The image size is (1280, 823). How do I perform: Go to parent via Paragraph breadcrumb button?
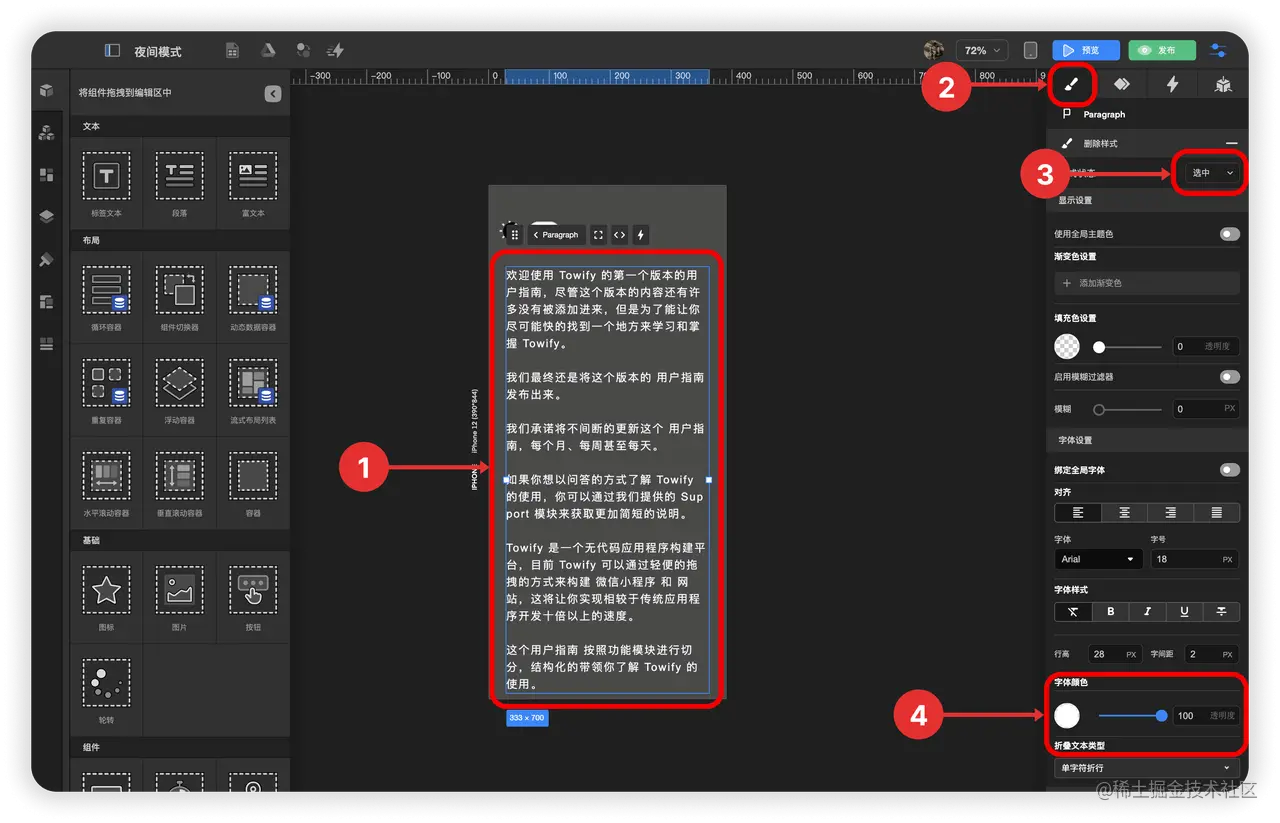coord(556,235)
